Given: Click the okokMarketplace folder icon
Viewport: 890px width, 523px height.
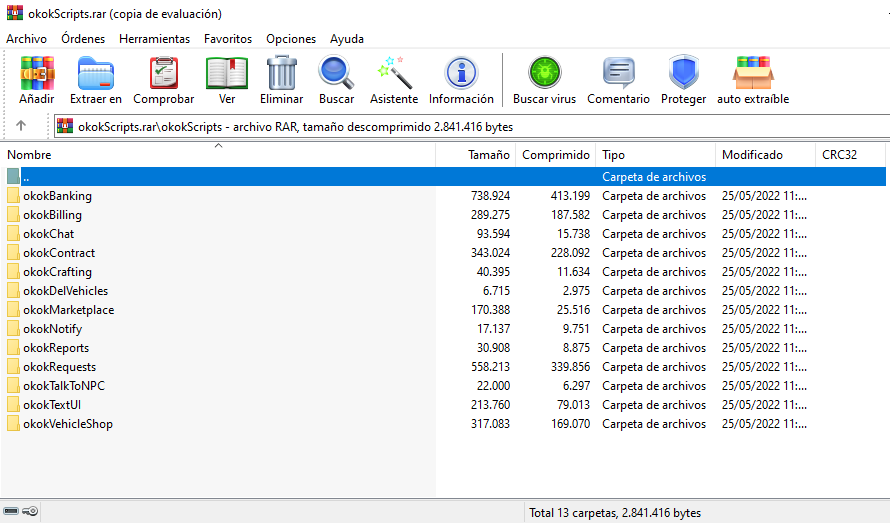Looking at the screenshot, I should click(x=13, y=310).
